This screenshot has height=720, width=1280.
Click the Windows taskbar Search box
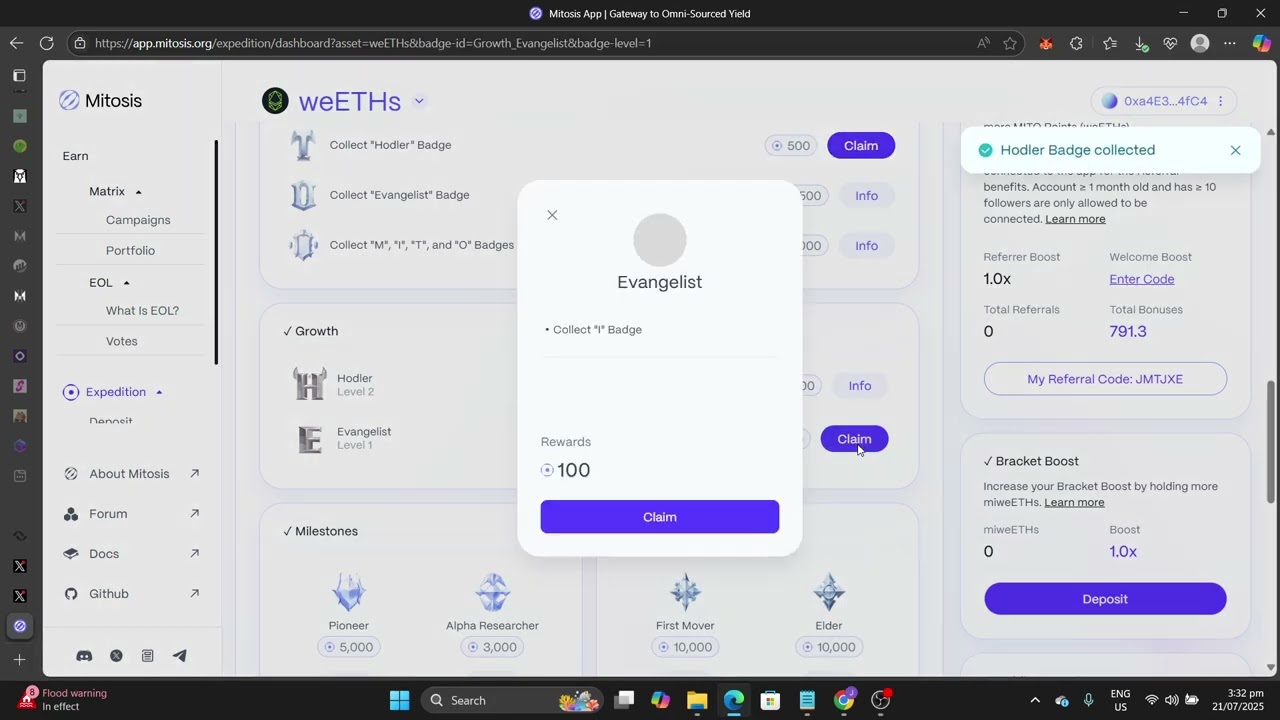pyautogui.click(x=511, y=700)
